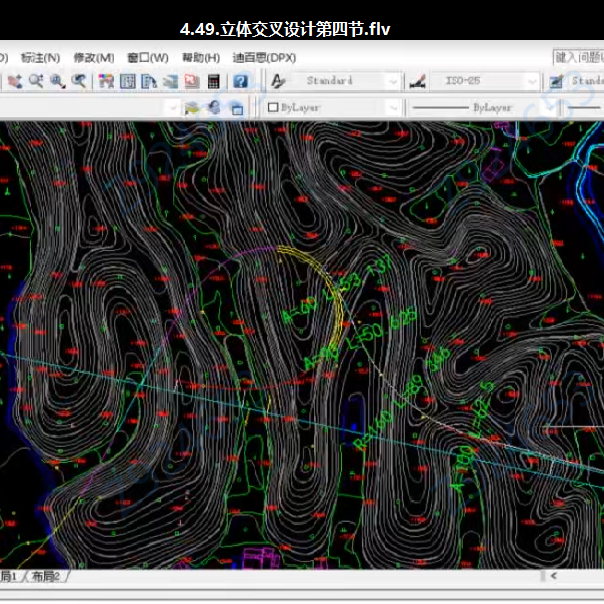The image size is (604, 604).
Task: Expand the ISO-25 dimension style dropdown
Action: pyautogui.click(x=532, y=81)
